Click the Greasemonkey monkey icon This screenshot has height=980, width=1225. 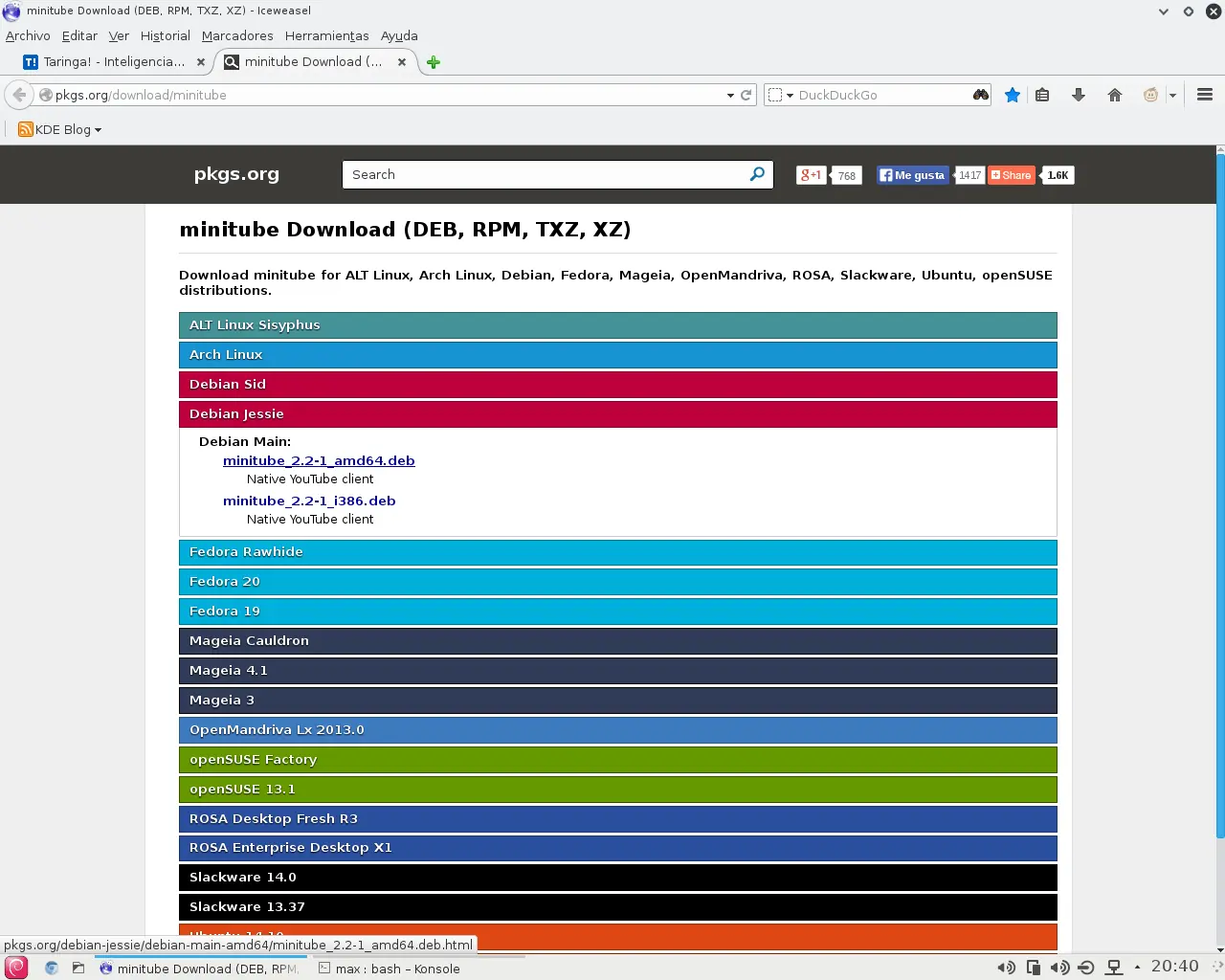point(1150,95)
